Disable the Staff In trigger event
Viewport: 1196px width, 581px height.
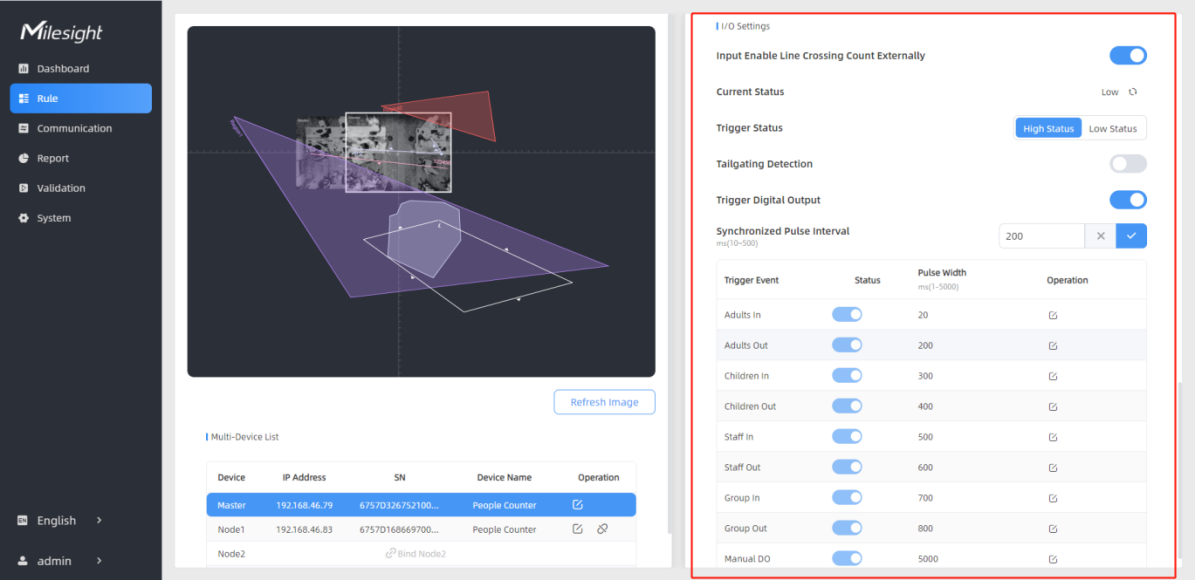[847, 437]
